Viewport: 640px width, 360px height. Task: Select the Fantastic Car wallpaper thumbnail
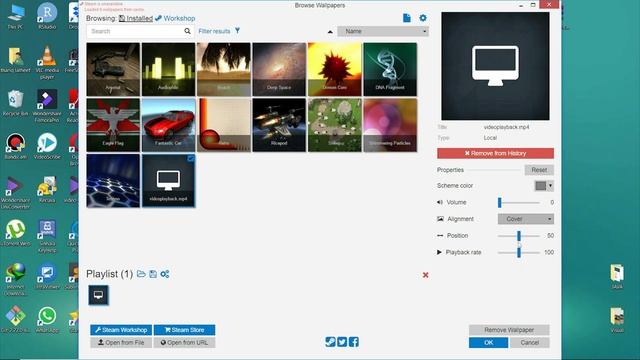click(168, 125)
